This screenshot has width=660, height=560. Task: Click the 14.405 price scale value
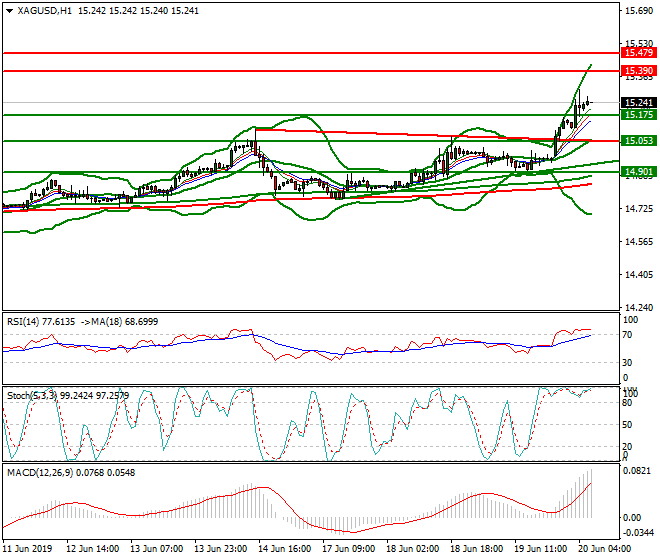(639, 275)
